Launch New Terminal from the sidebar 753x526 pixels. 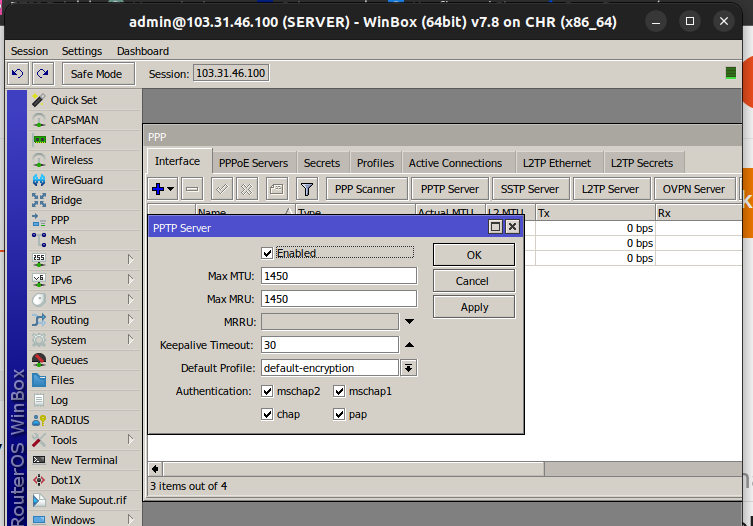pos(84,460)
